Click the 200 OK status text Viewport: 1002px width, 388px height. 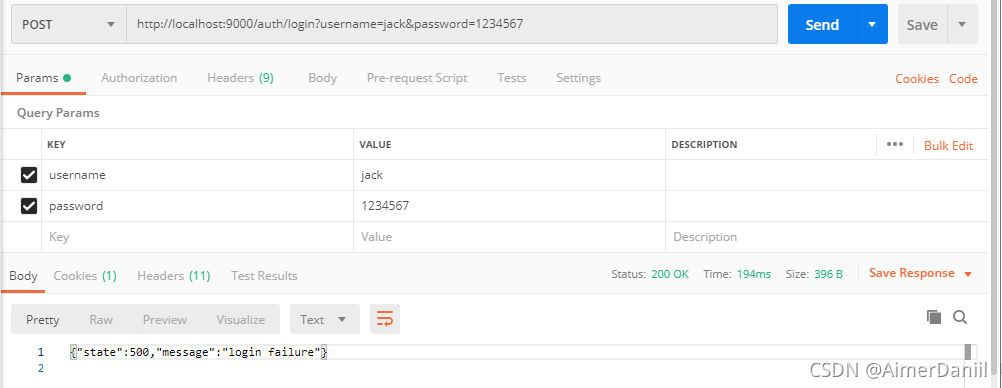point(670,274)
